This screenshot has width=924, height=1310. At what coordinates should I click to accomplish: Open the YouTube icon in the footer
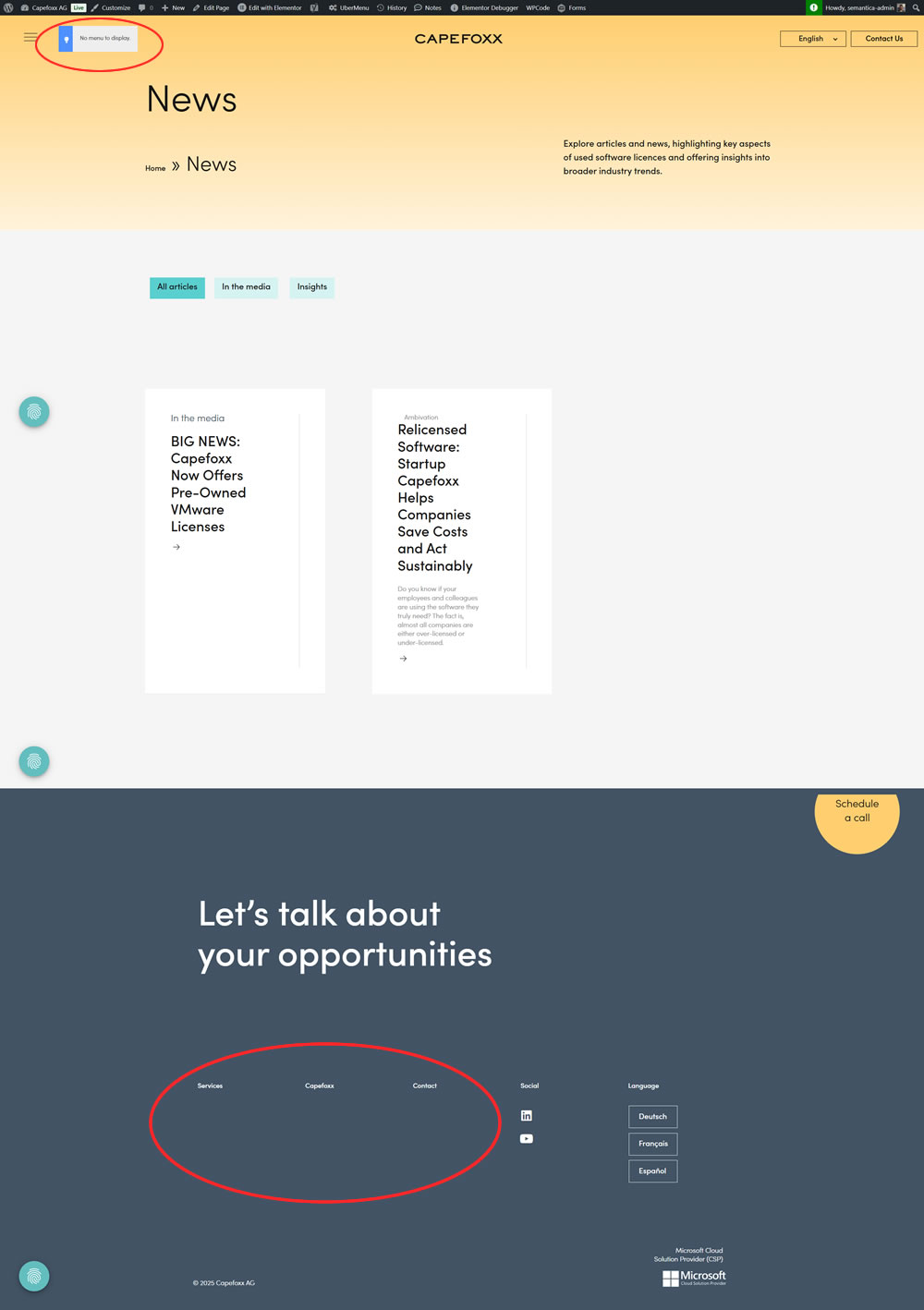tap(527, 1139)
